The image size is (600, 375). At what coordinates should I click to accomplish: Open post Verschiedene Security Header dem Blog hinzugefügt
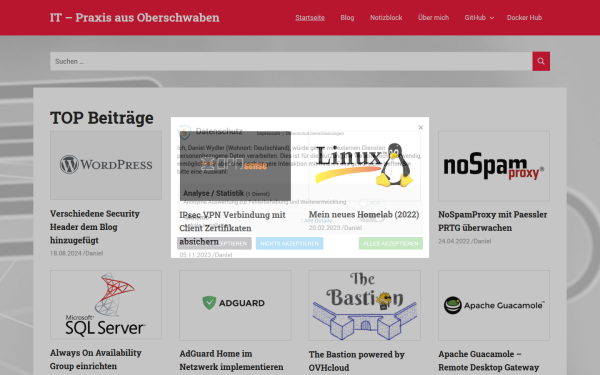pos(95,227)
